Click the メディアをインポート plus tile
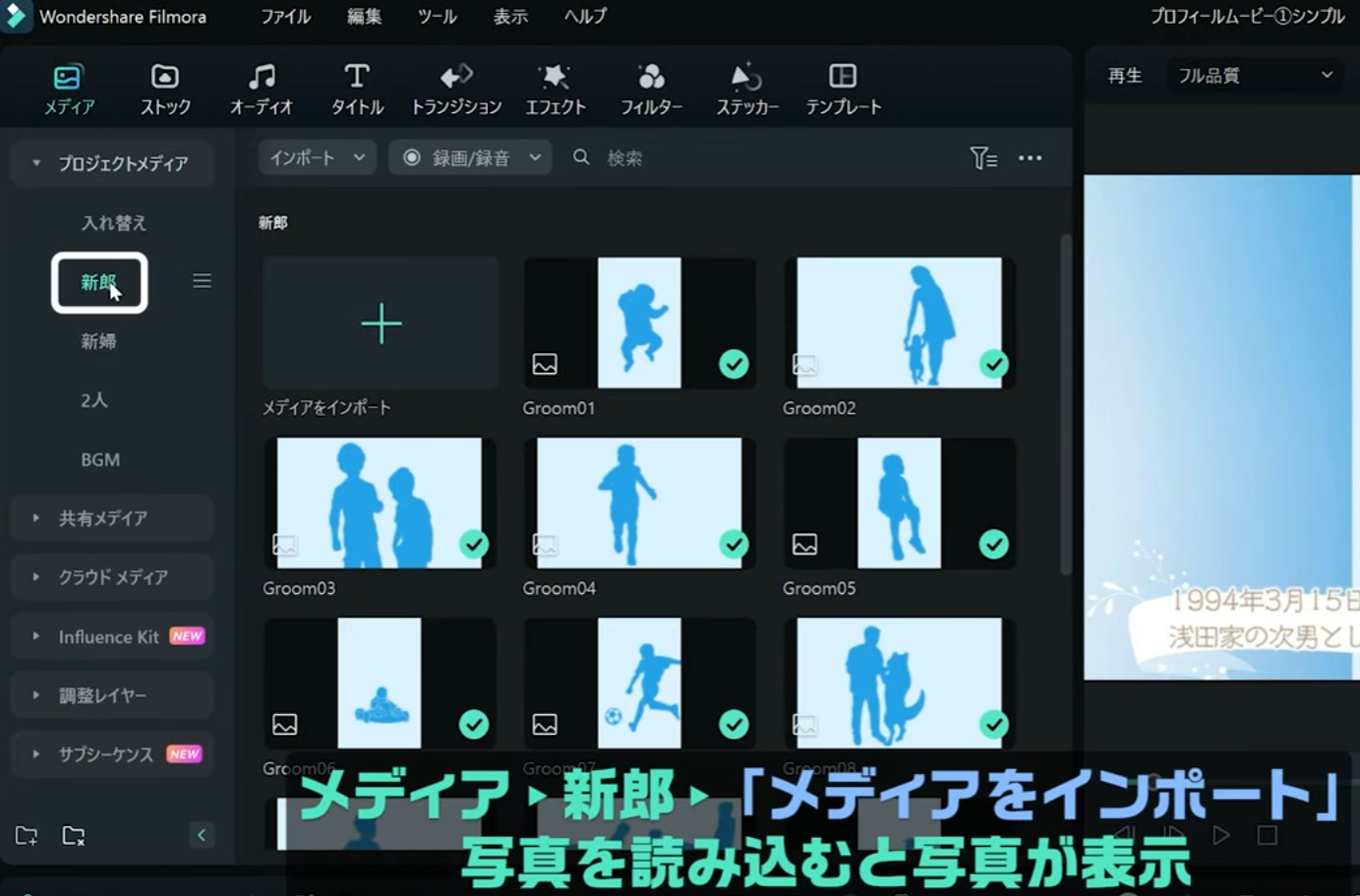This screenshot has width=1360, height=896. (381, 324)
